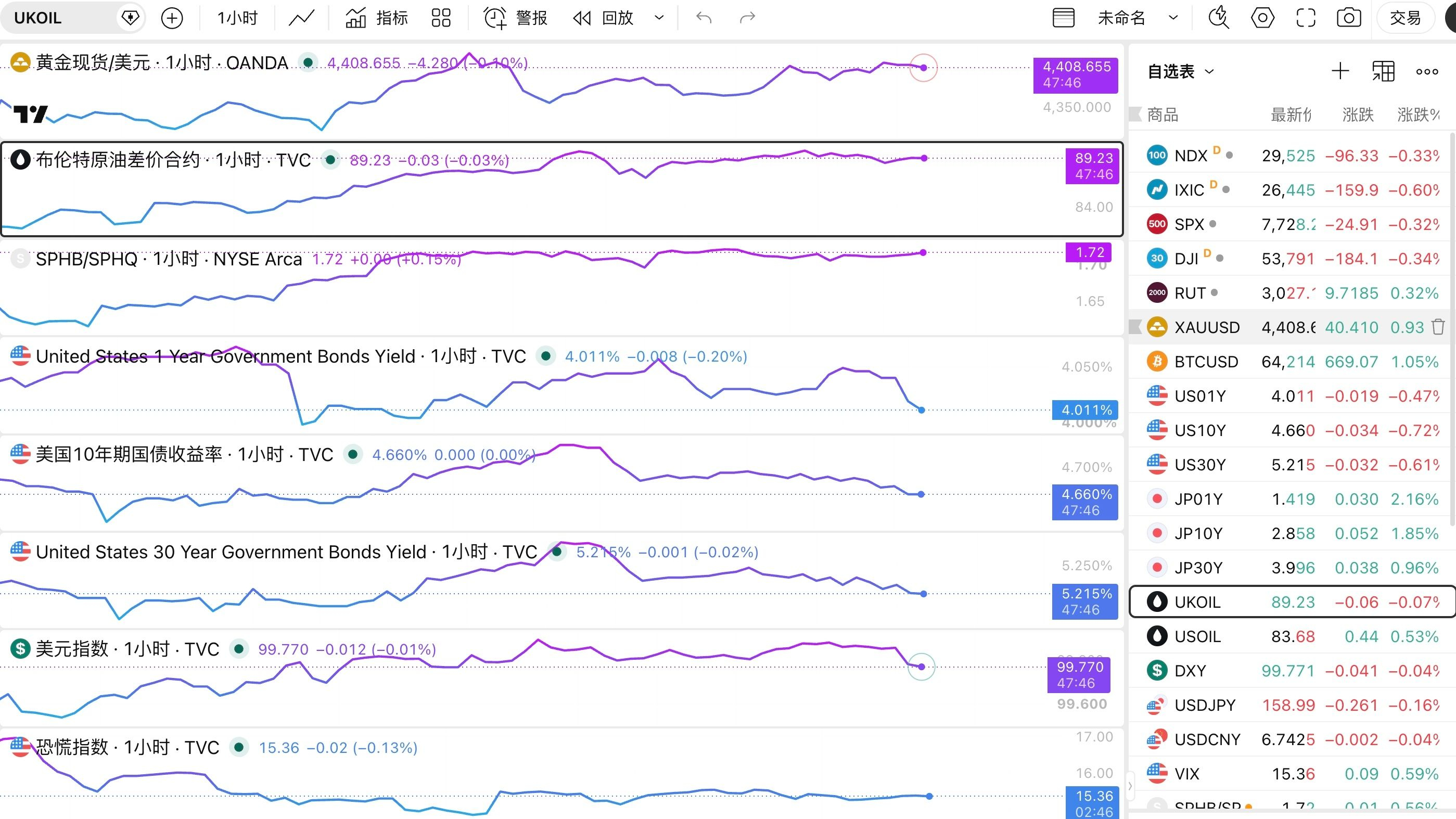This screenshot has width=1456, height=819.
Task: Click the plus-circle compare symbol icon
Action: (172, 18)
